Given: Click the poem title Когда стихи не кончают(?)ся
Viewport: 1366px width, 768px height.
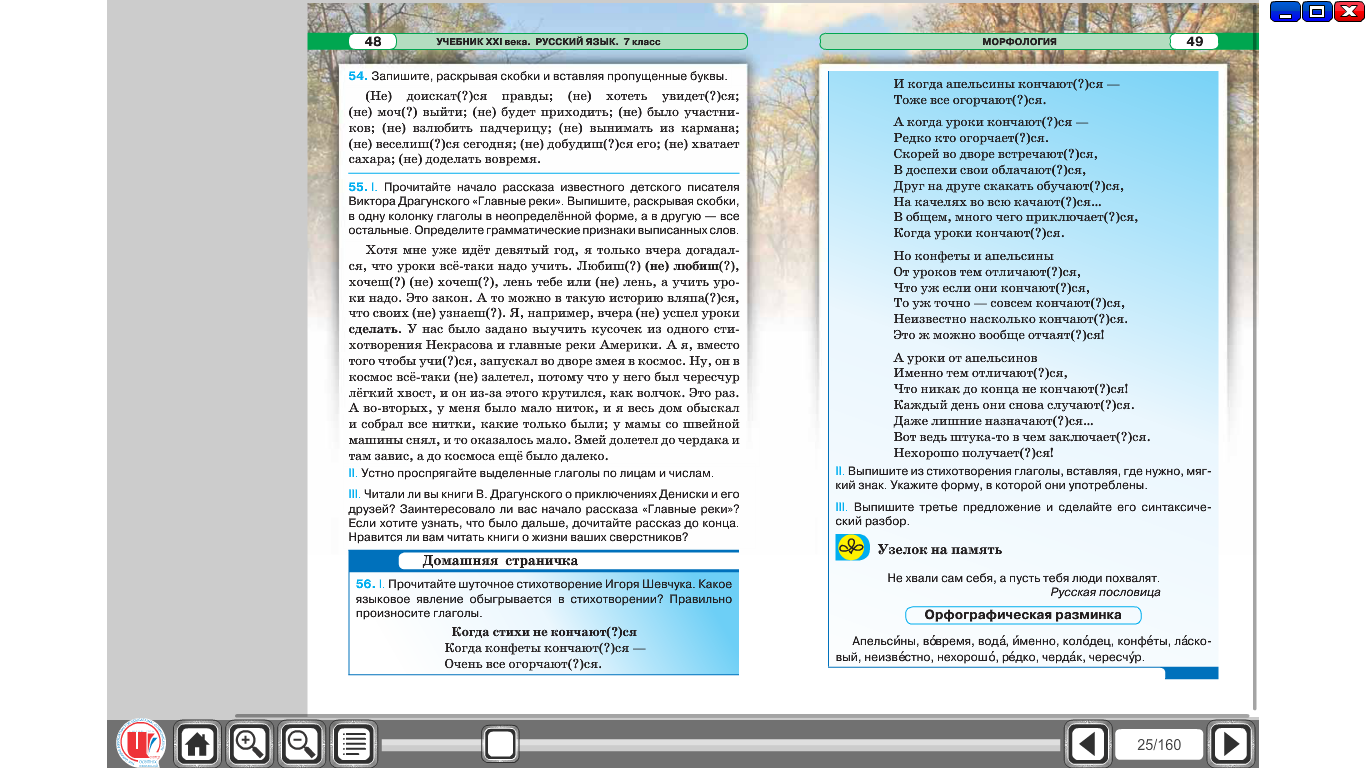Looking at the screenshot, I should [x=544, y=632].
